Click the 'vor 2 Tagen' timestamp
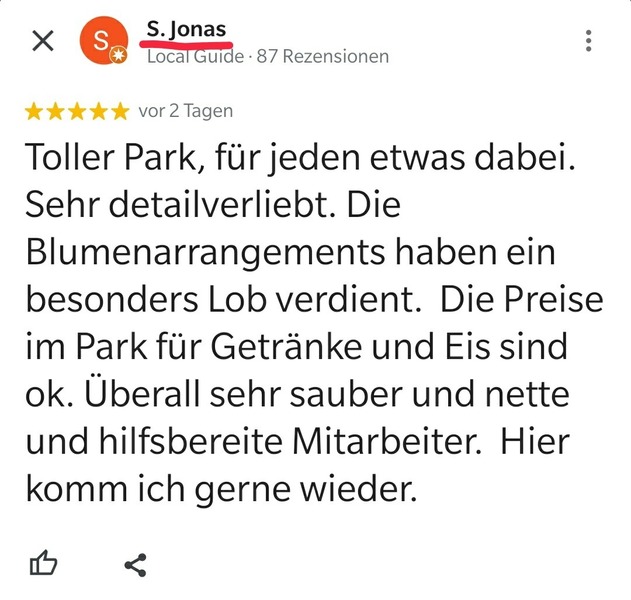The image size is (631, 600). click(186, 112)
